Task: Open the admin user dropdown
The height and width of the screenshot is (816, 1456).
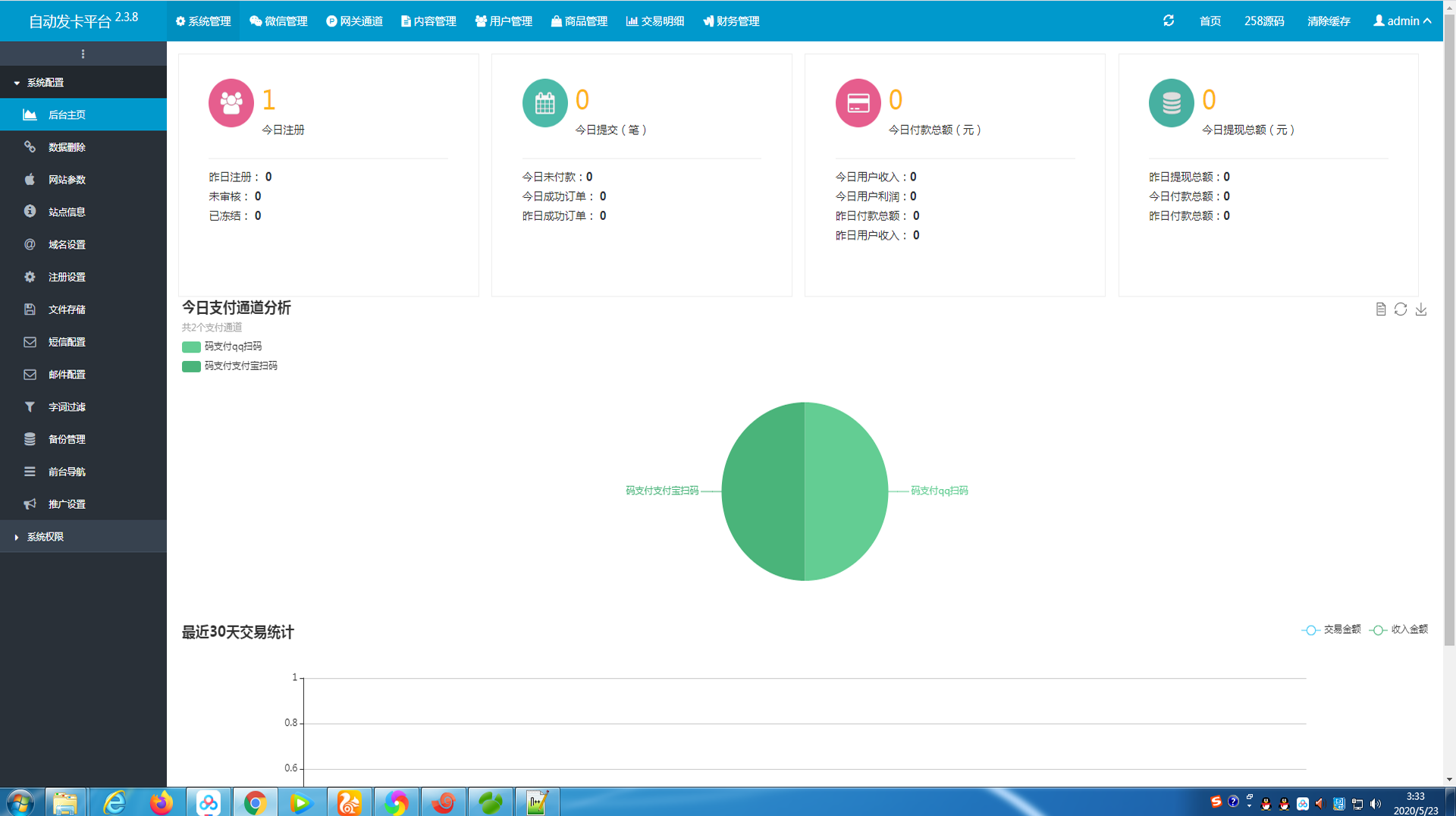Action: [1402, 21]
